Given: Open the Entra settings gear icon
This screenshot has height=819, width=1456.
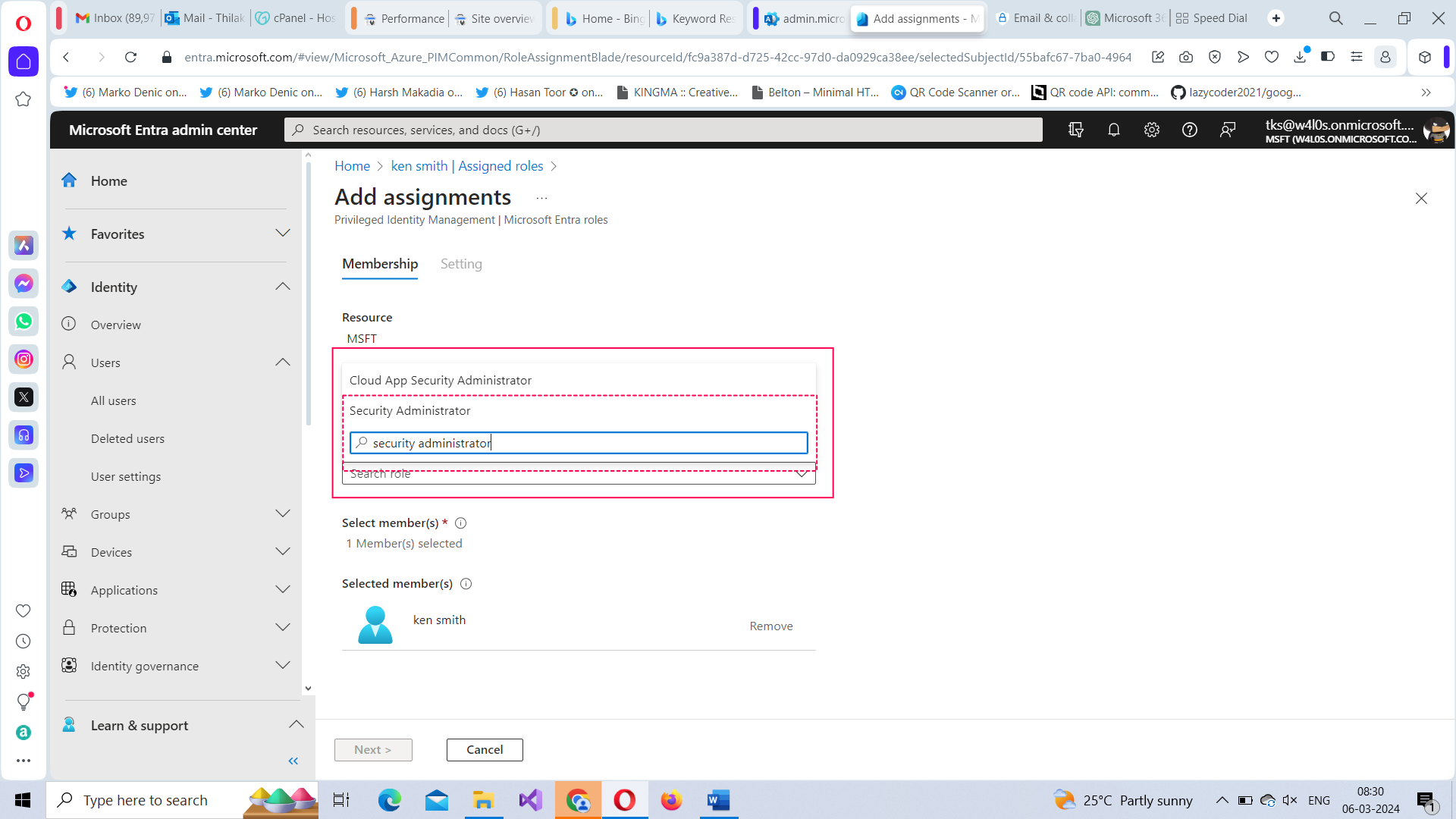Looking at the screenshot, I should click(1151, 130).
